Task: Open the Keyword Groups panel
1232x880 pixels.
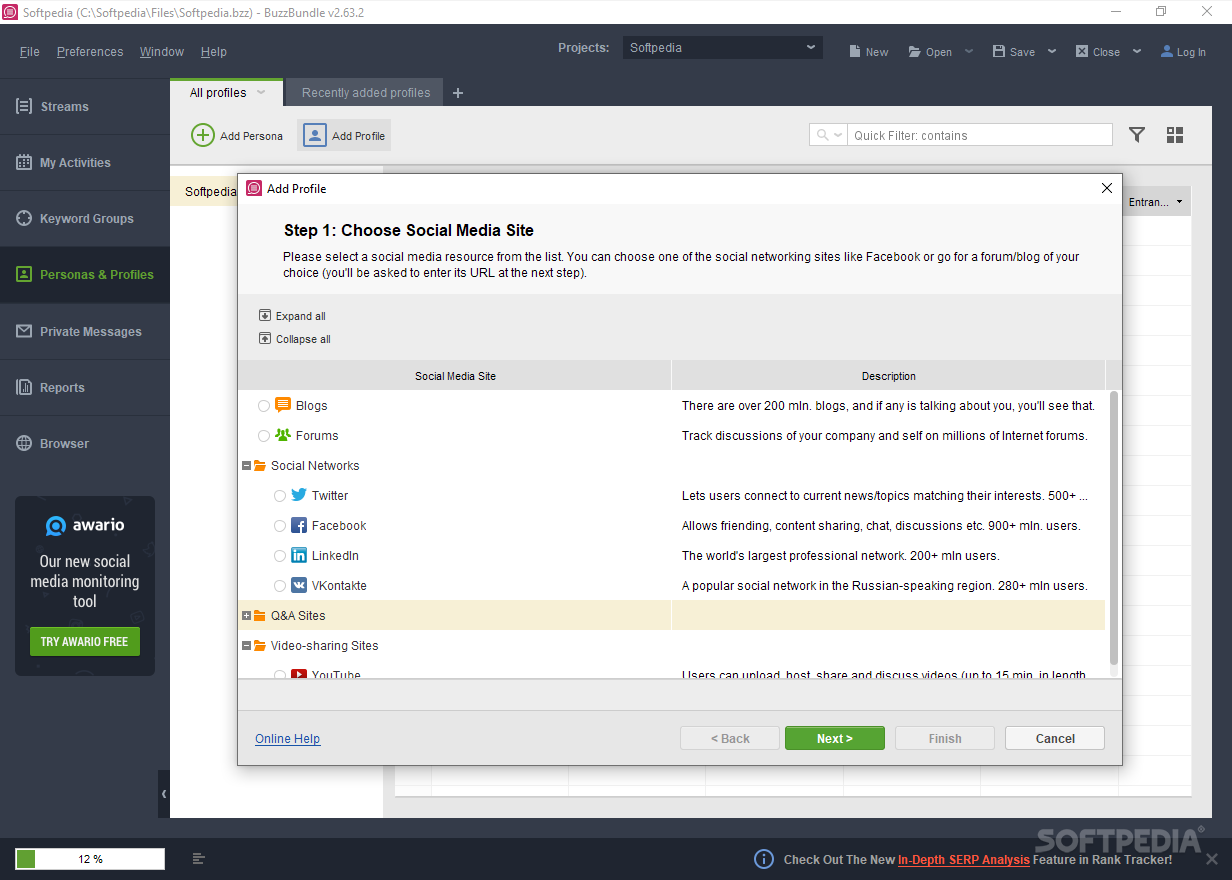Action: coord(85,218)
